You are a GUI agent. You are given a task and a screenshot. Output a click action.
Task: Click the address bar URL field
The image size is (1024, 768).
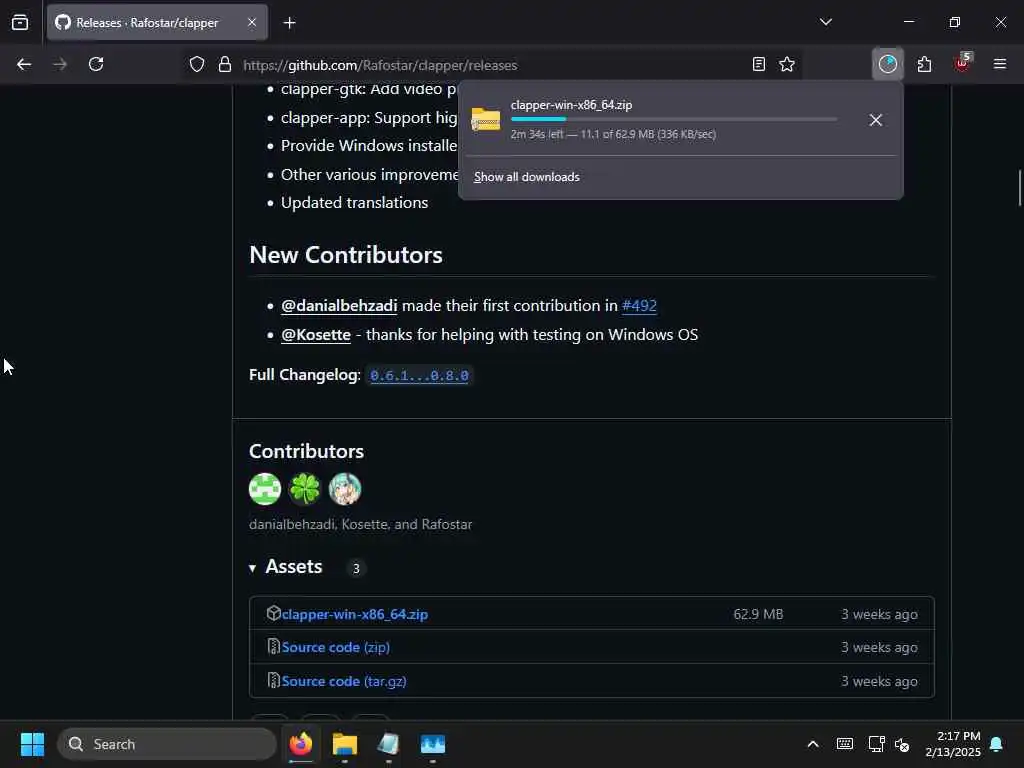point(491,65)
